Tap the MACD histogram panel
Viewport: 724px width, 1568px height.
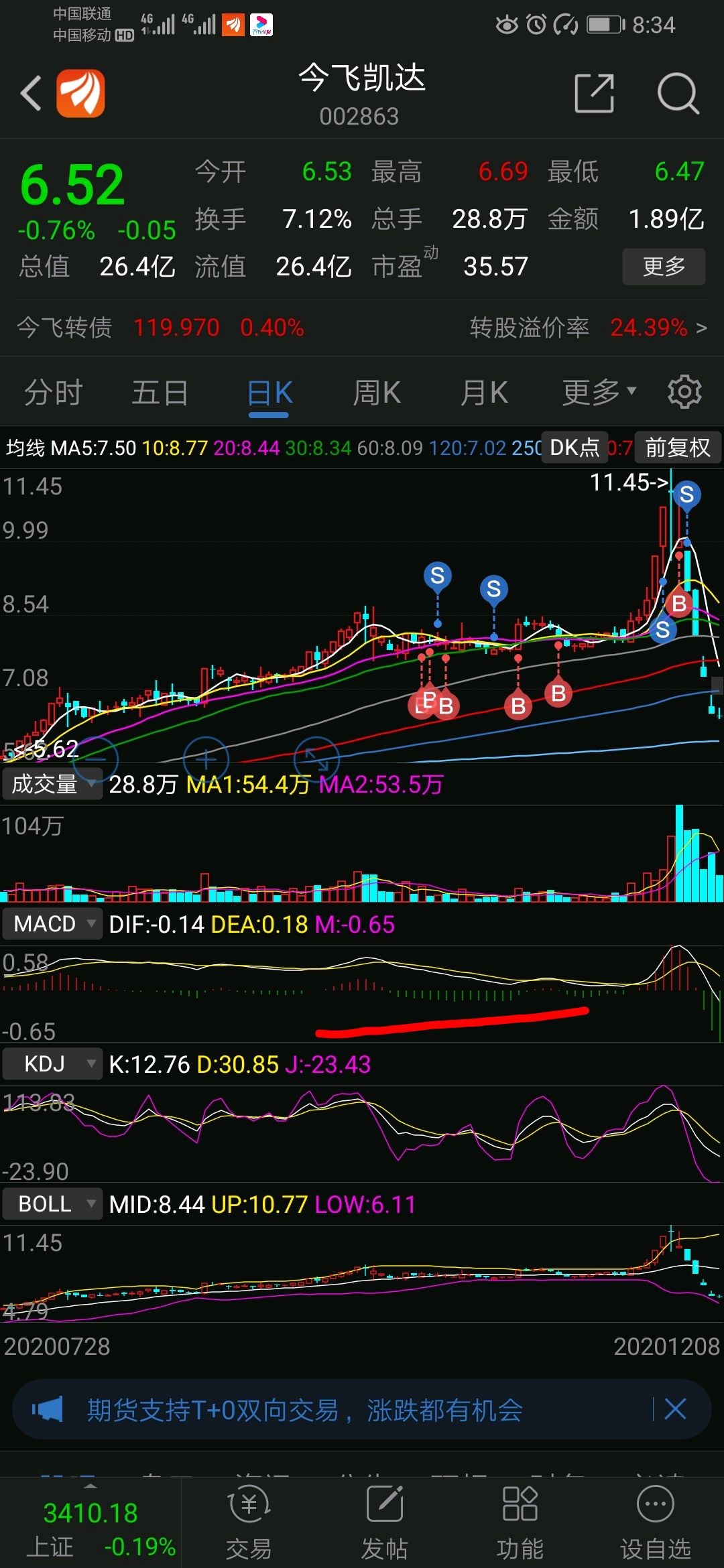point(362,993)
